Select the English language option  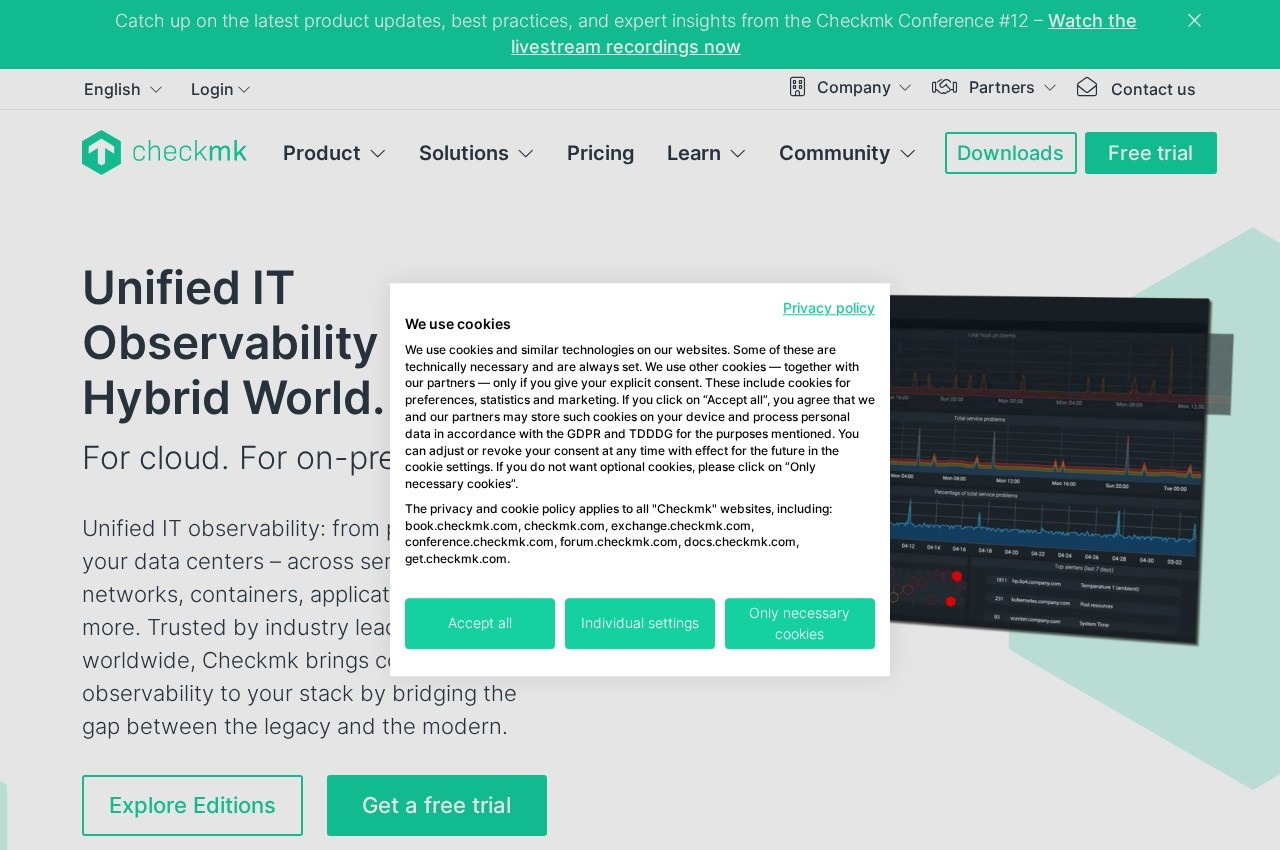112,90
